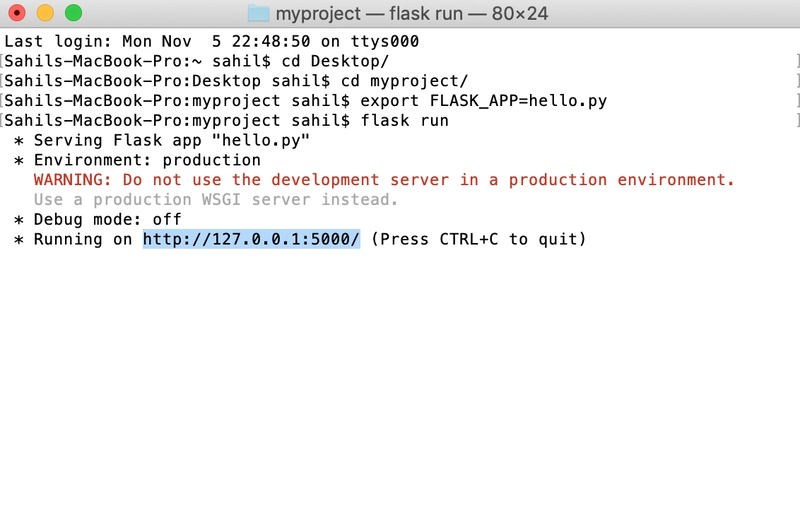
Task: Click empty terminal area below output
Action: click(400, 380)
